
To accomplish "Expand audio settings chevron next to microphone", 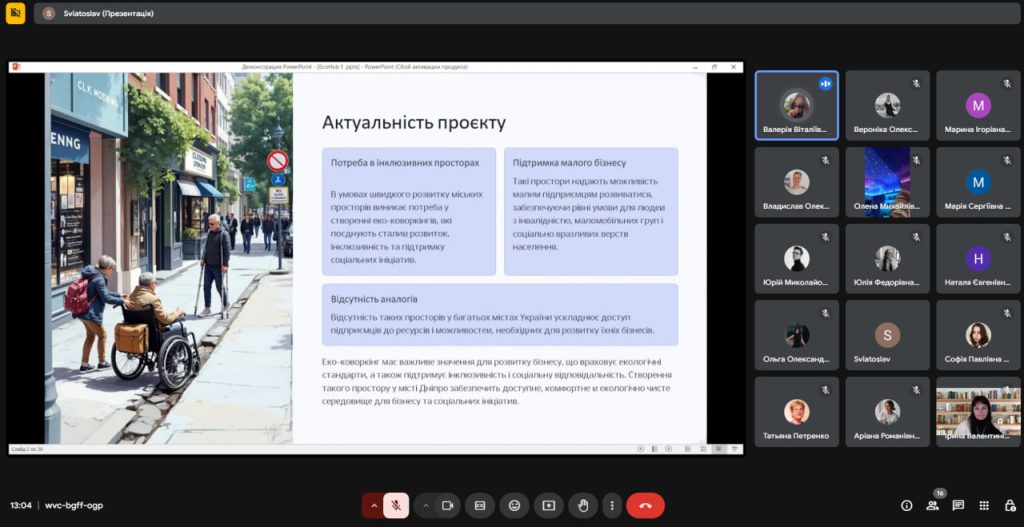I will (x=374, y=505).
